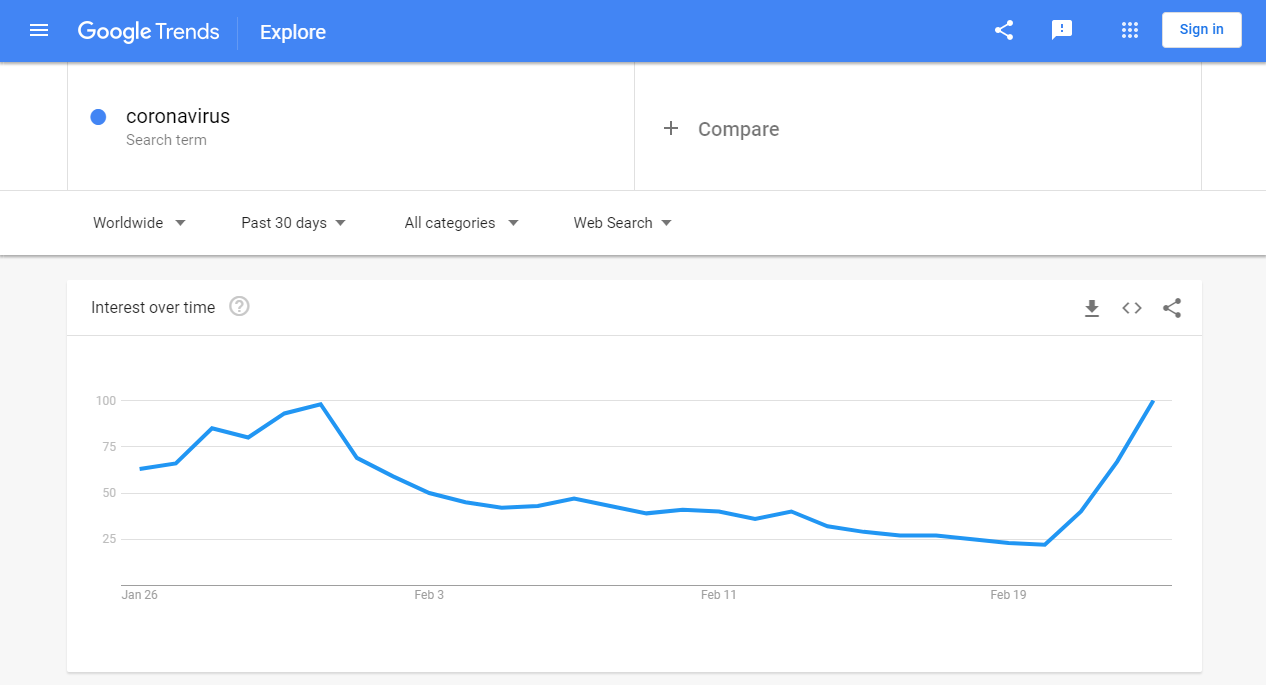Download the Interest over time CSV
Screen dimensions: 1266x685
pos(1092,308)
